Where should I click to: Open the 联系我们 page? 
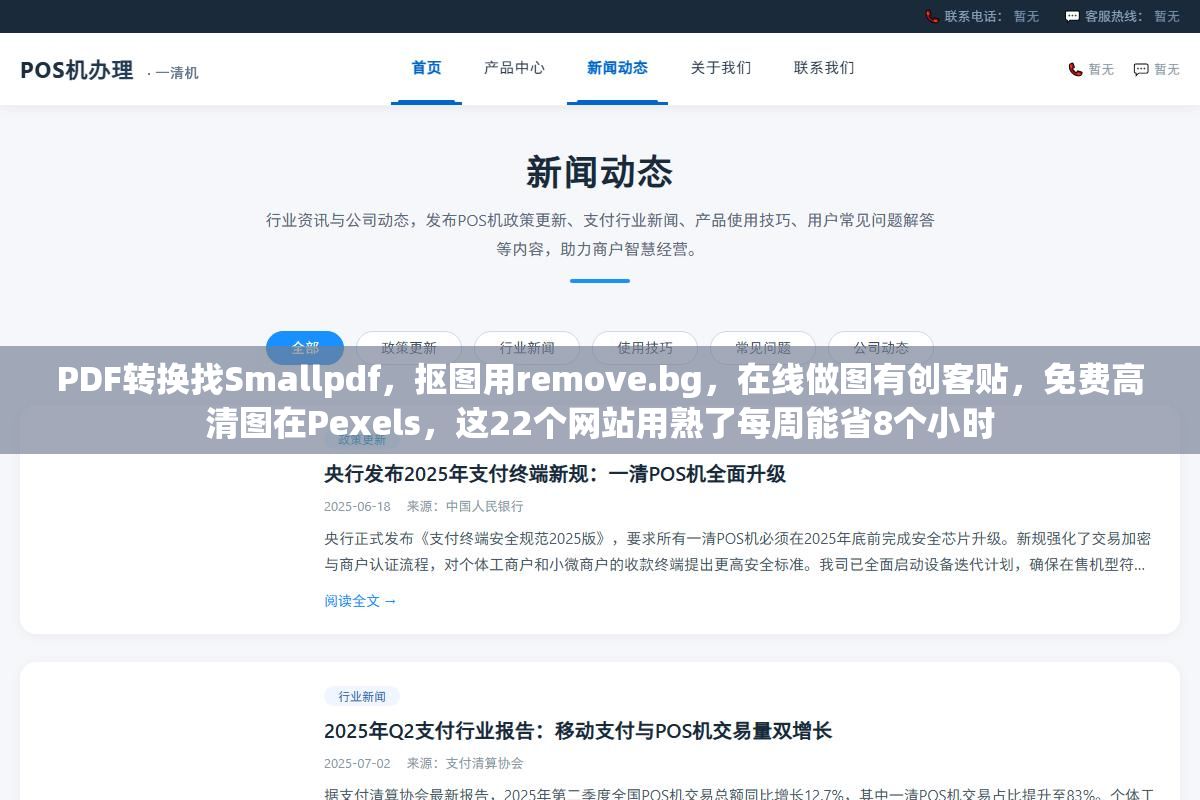pos(824,68)
